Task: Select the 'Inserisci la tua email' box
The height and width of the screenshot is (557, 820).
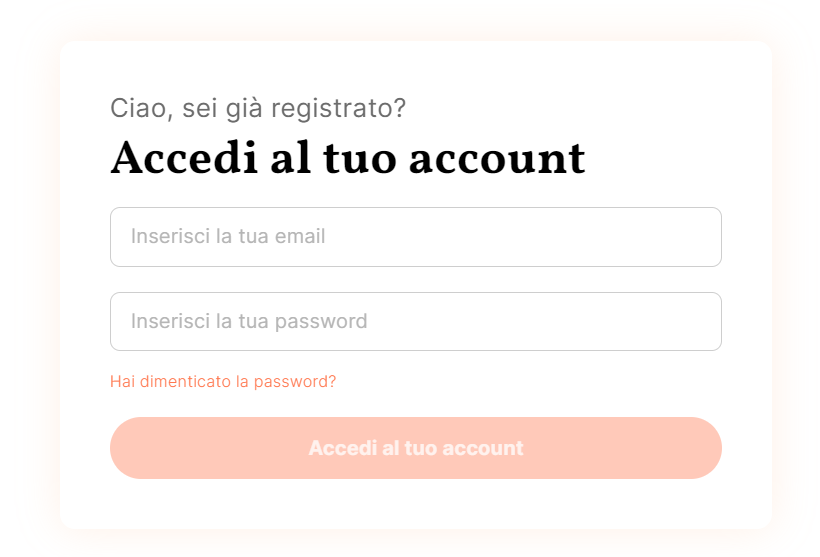Action: click(415, 237)
